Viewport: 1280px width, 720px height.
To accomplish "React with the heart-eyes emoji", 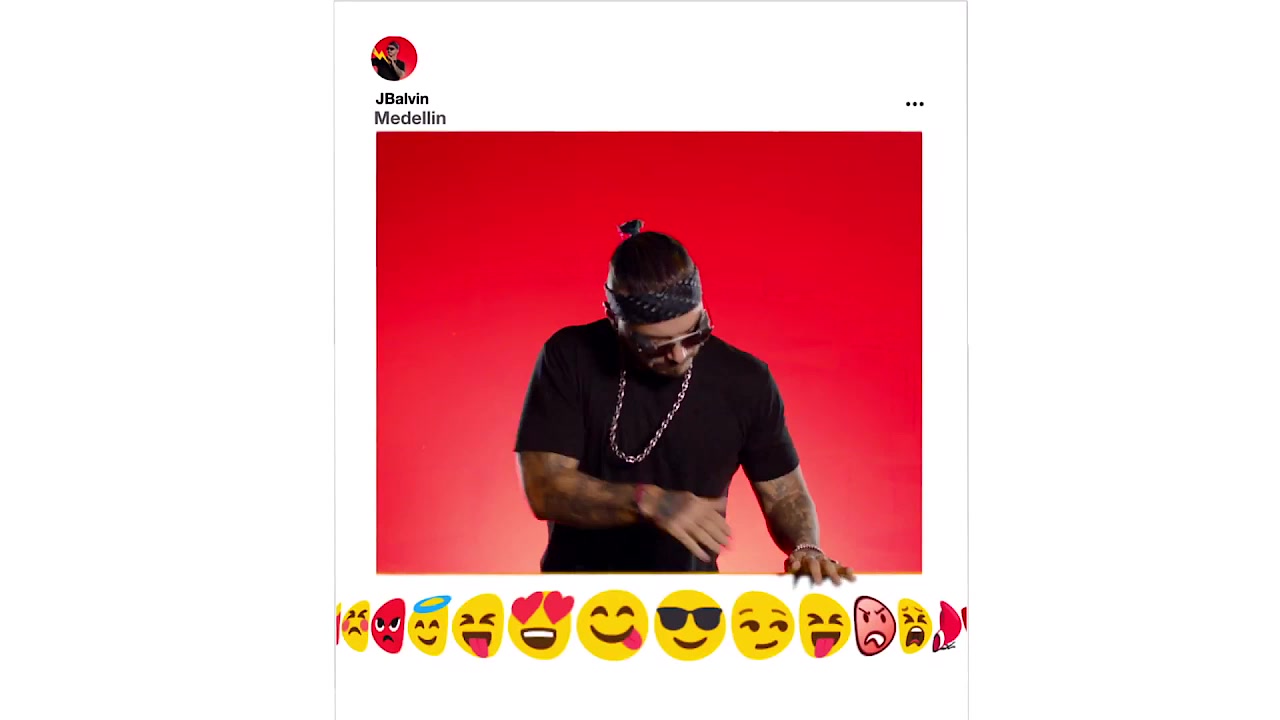I will click(543, 624).
